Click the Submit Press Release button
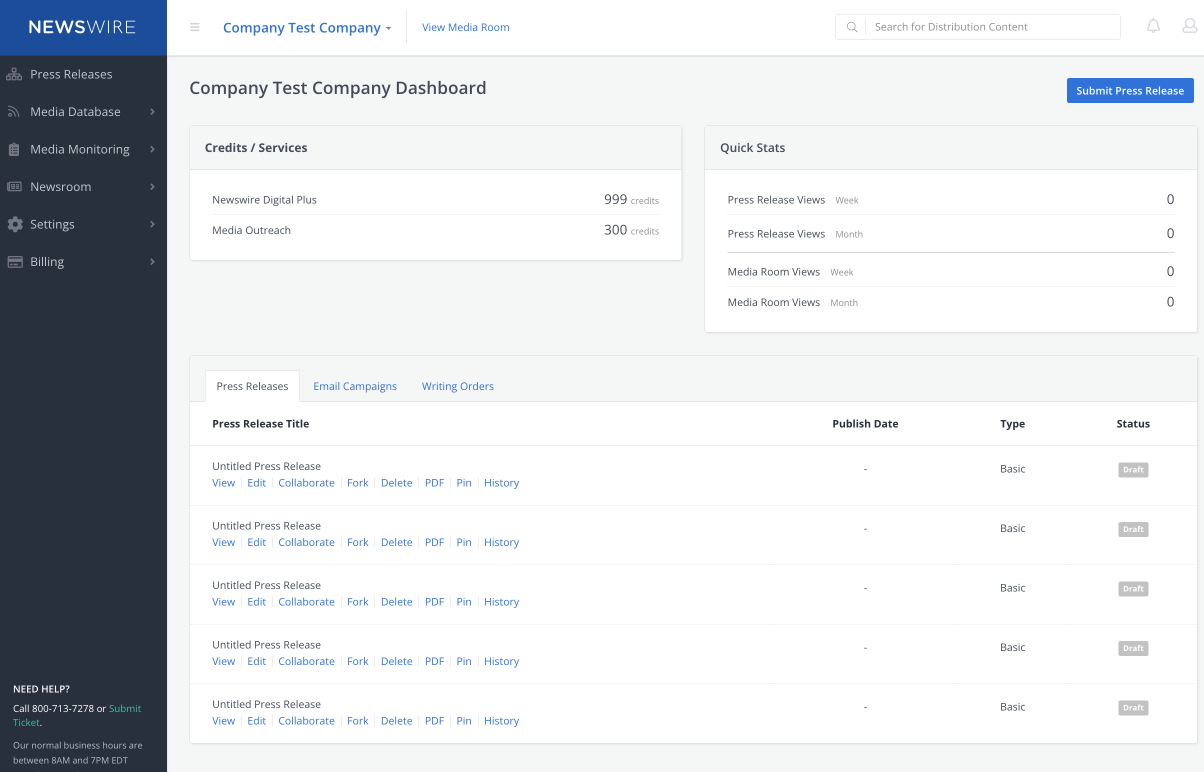Image resolution: width=1204 pixels, height=772 pixels. pos(1130,90)
